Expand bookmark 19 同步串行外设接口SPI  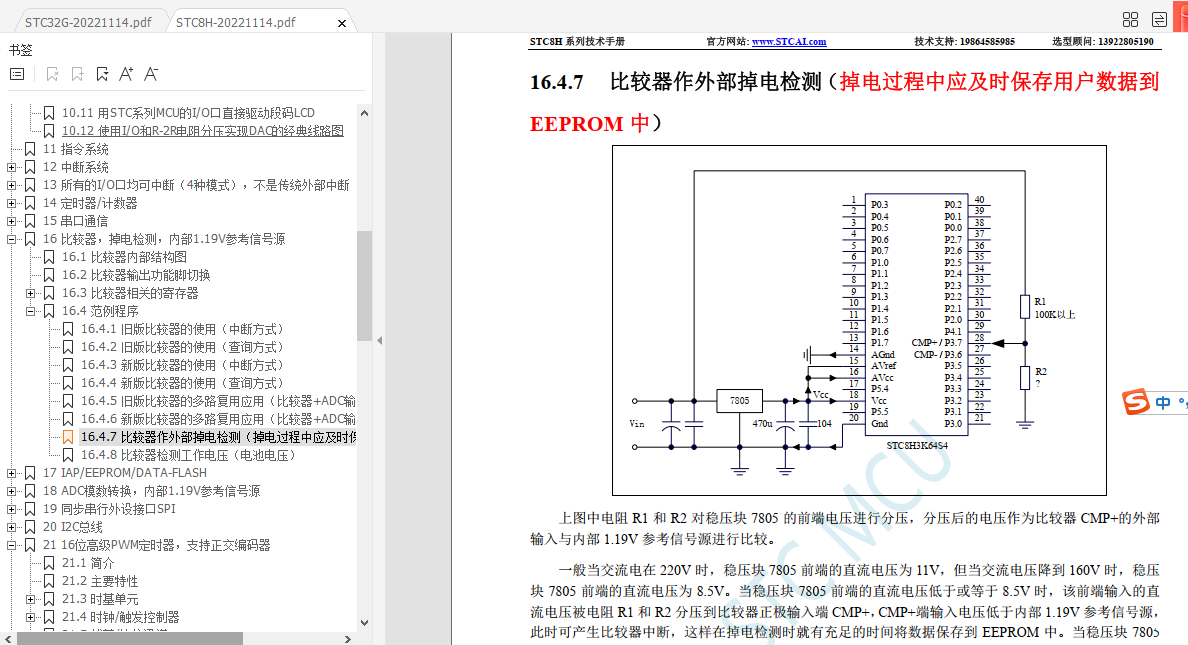[x=11, y=509]
